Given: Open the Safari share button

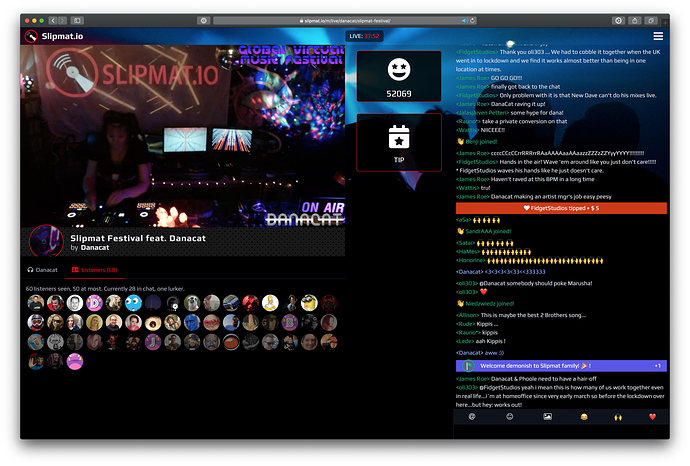Looking at the screenshot, I should click(x=635, y=20).
